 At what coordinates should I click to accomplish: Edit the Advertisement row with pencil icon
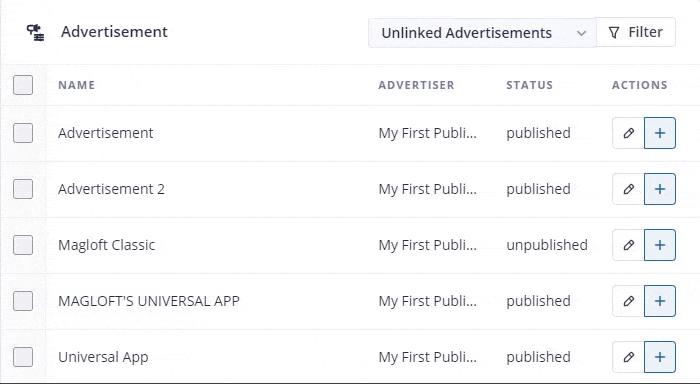tap(628, 133)
